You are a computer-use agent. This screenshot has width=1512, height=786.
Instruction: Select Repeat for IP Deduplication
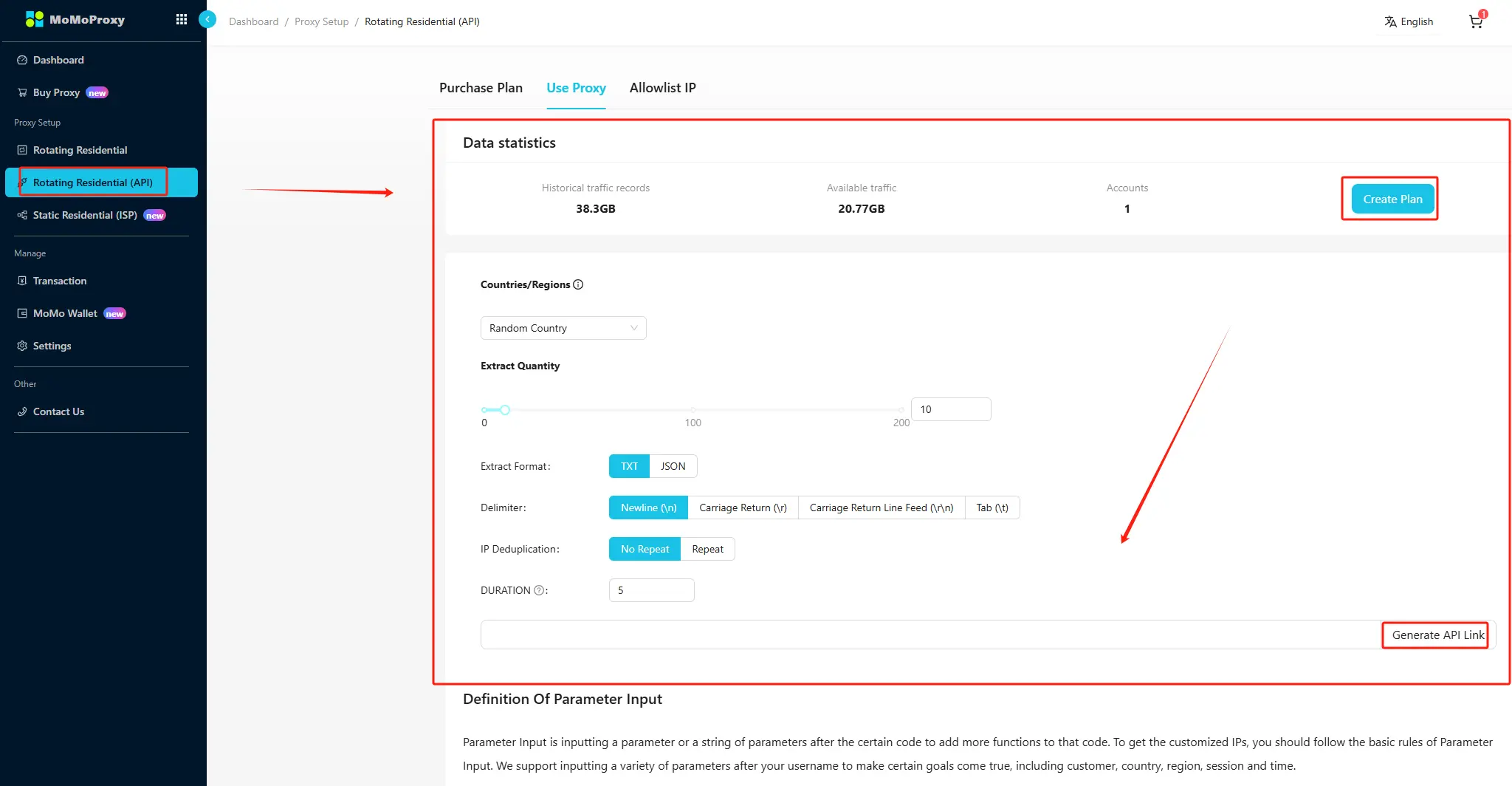pos(707,549)
